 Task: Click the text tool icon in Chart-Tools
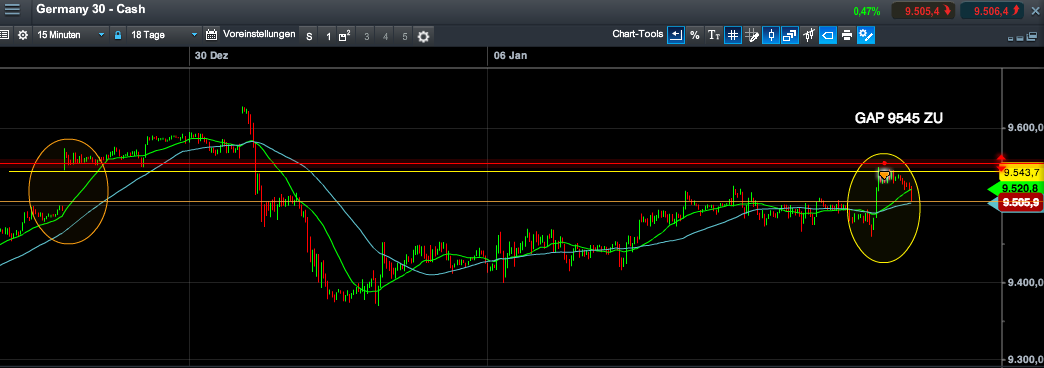tap(714, 35)
